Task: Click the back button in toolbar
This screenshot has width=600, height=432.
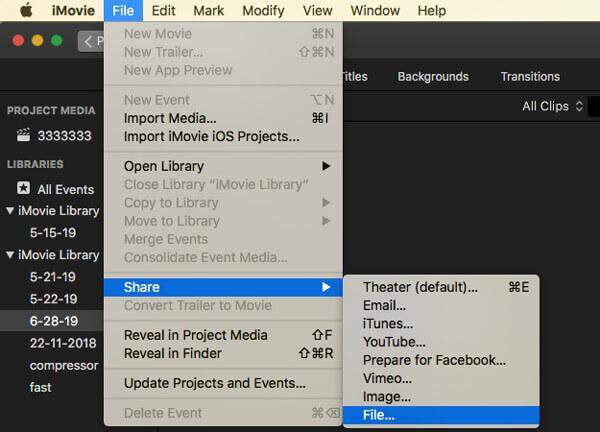Action: [91, 41]
